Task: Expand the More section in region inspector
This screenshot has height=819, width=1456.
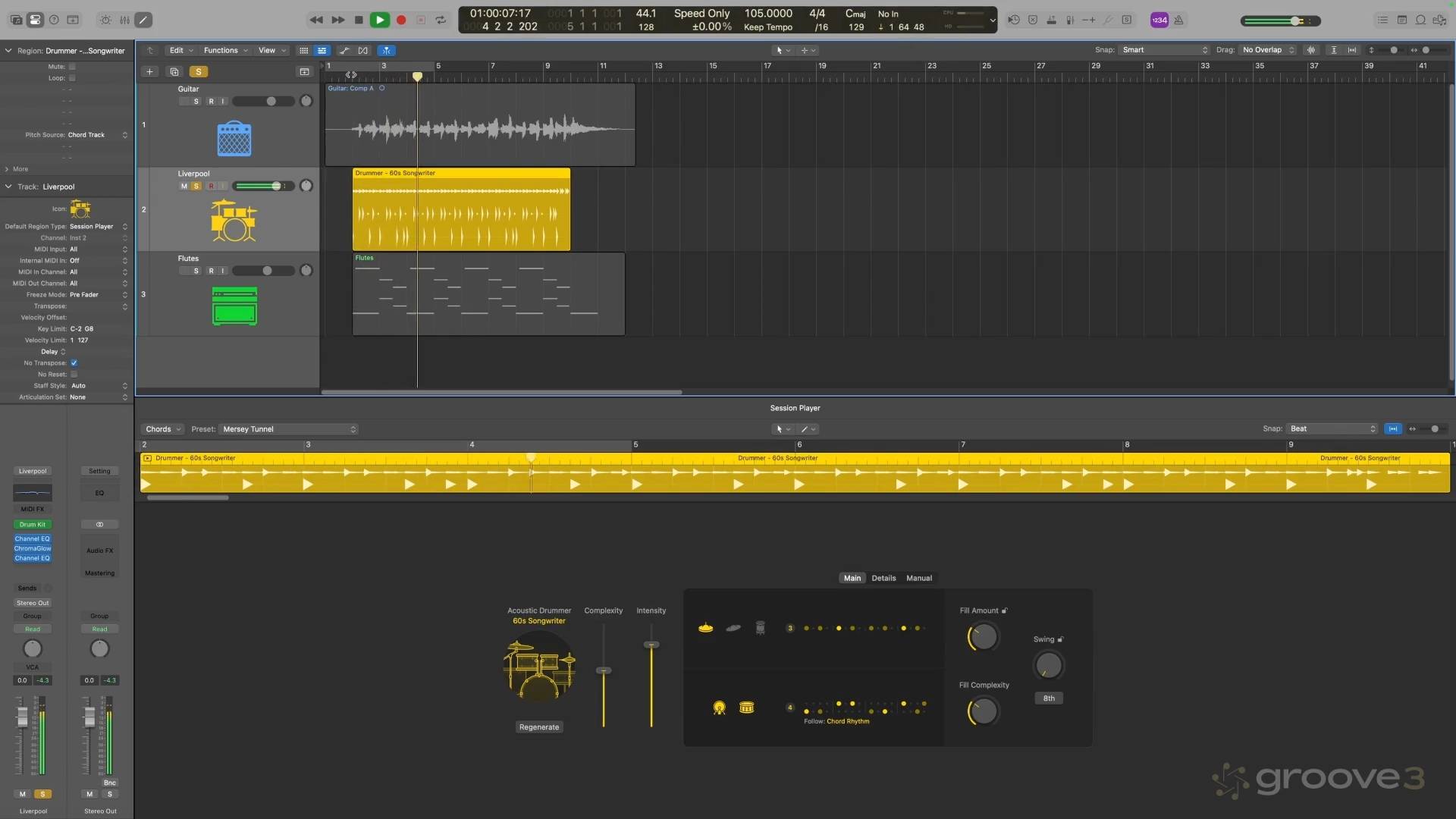Action: pyautogui.click(x=17, y=169)
